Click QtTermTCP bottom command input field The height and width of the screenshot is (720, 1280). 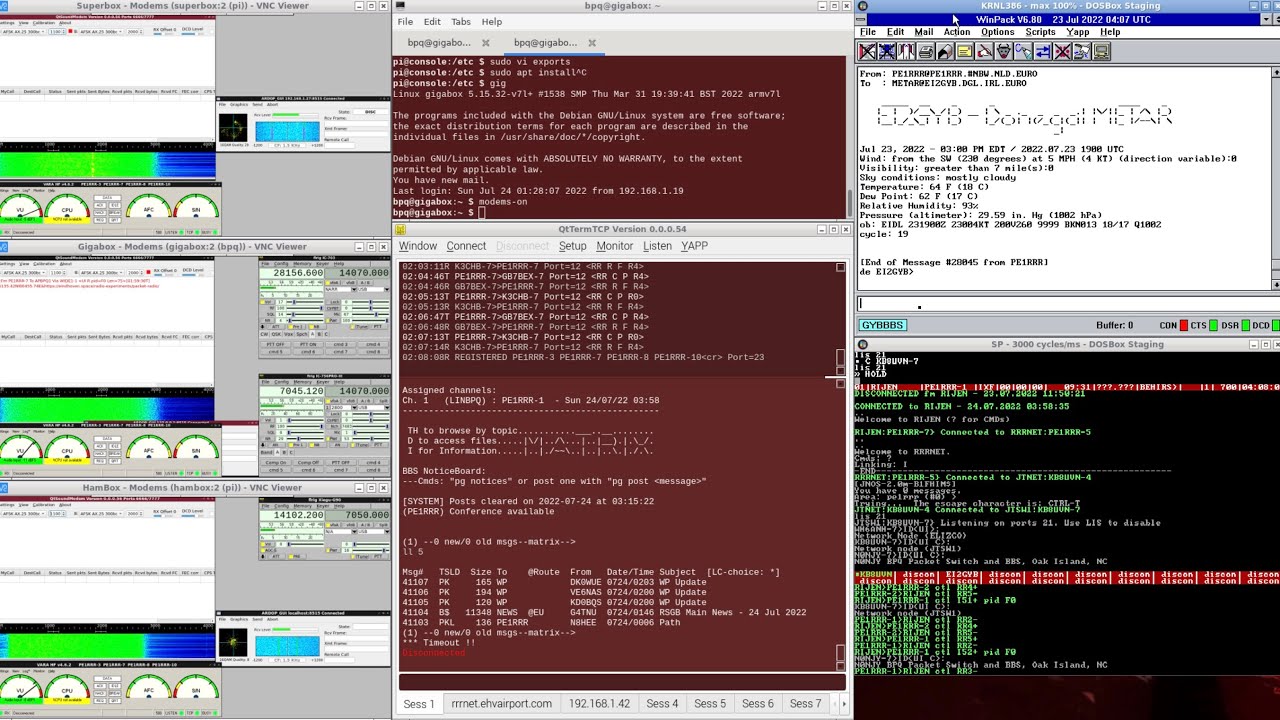(622, 683)
